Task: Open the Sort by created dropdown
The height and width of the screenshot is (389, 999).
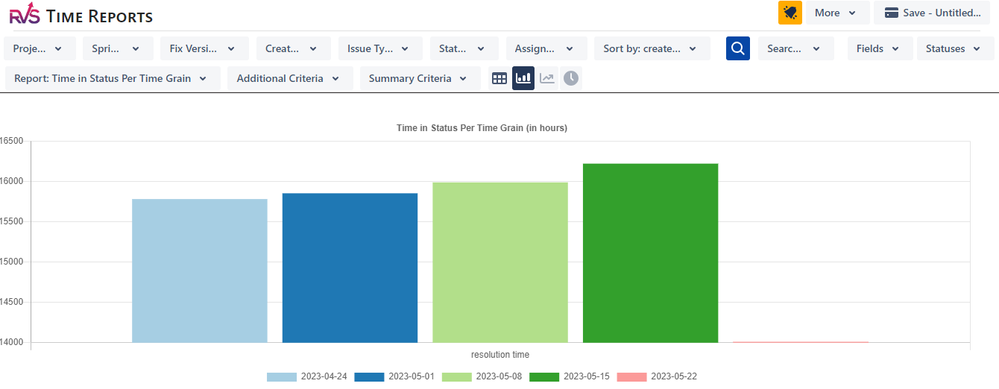Action: click(x=652, y=48)
